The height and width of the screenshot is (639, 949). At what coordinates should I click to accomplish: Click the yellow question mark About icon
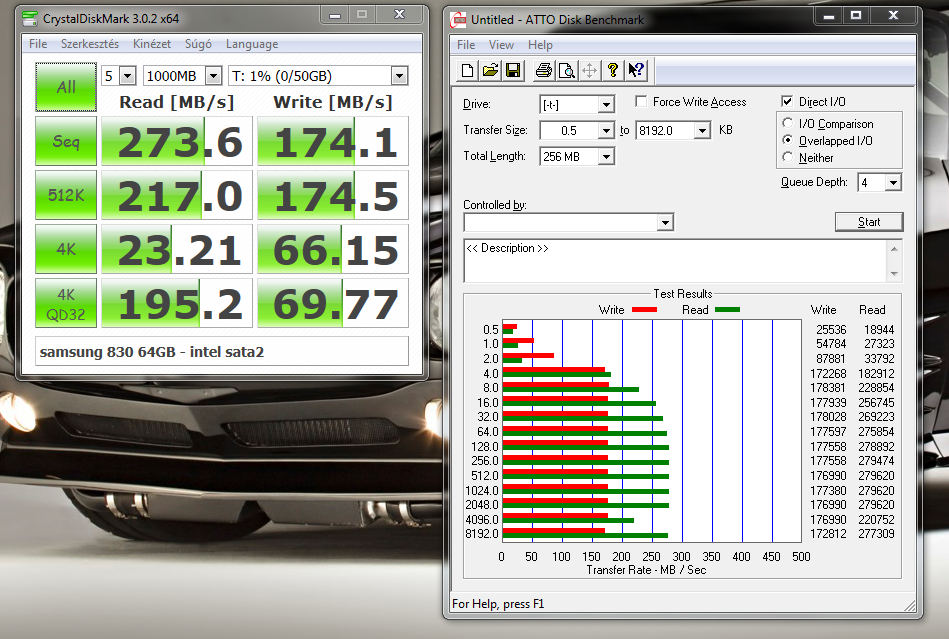pyautogui.click(x=613, y=70)
